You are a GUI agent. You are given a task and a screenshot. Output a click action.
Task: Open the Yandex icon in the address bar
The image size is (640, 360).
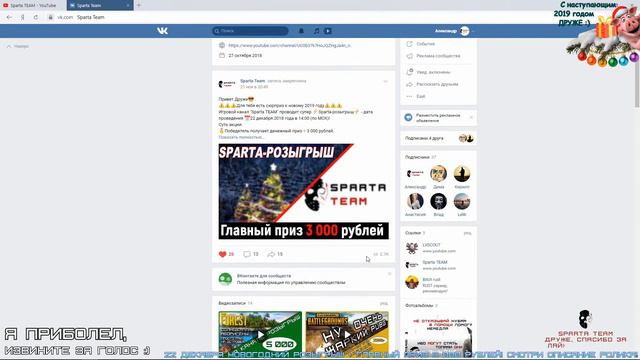pyautogui.click(x=22, y=17)
